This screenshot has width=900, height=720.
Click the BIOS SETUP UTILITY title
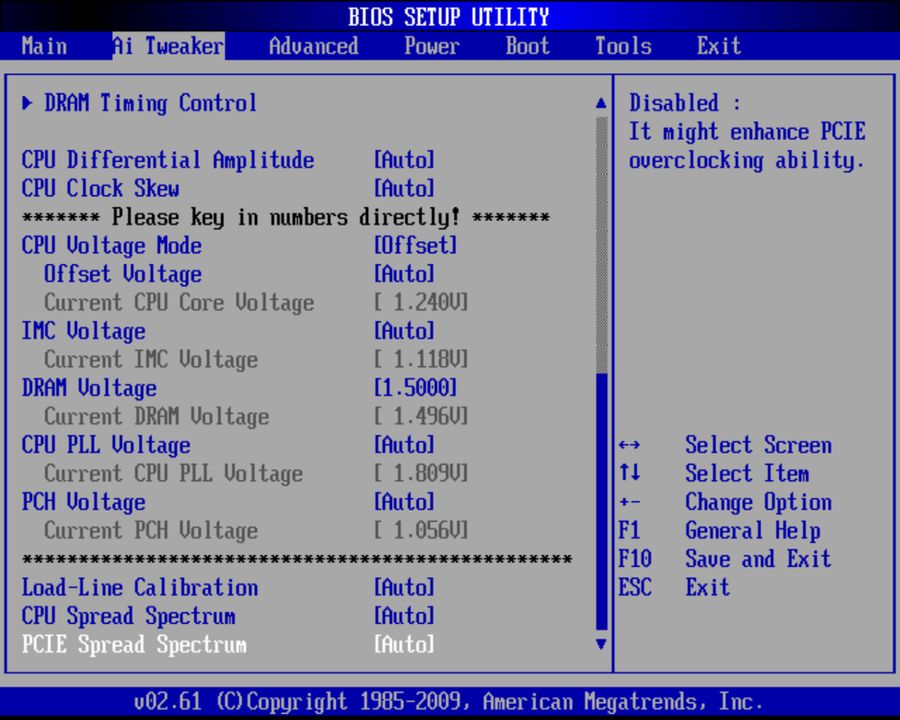(x=449, y=17)
